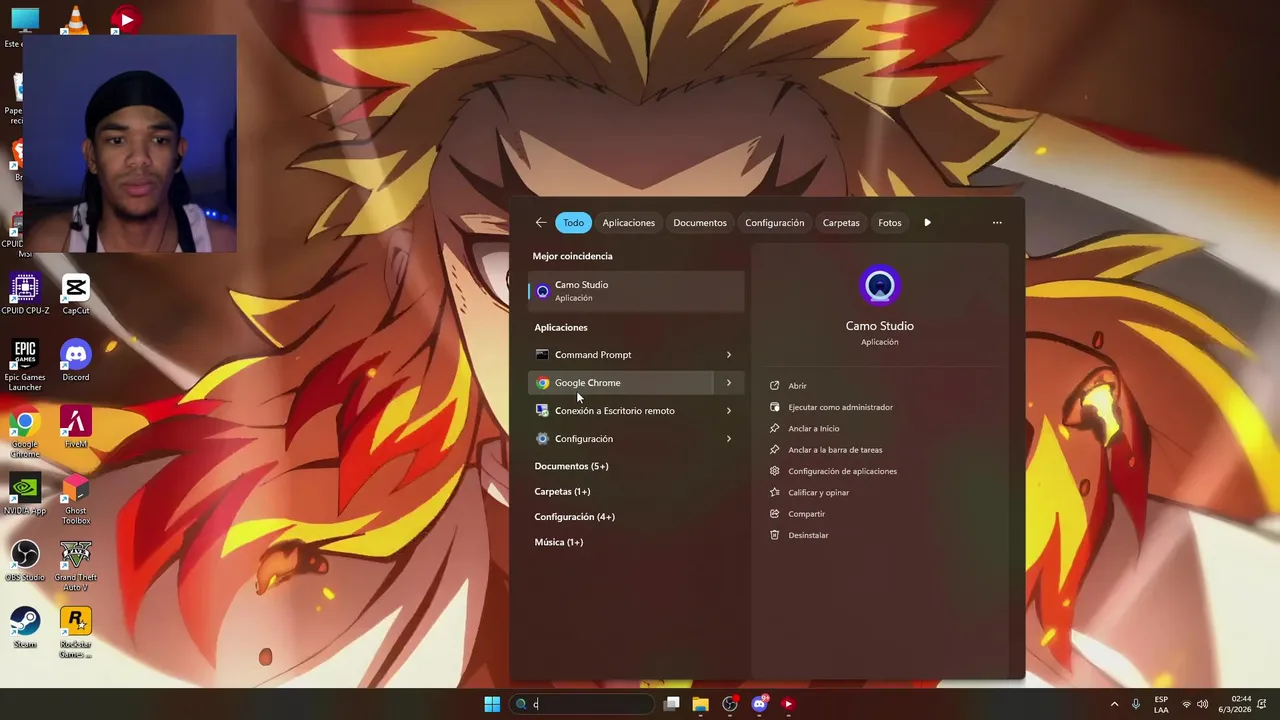Viewport: 1280px width, 720px height.
Task: Open File Explorer from the taskbar
Action: [x=700, y=704]
